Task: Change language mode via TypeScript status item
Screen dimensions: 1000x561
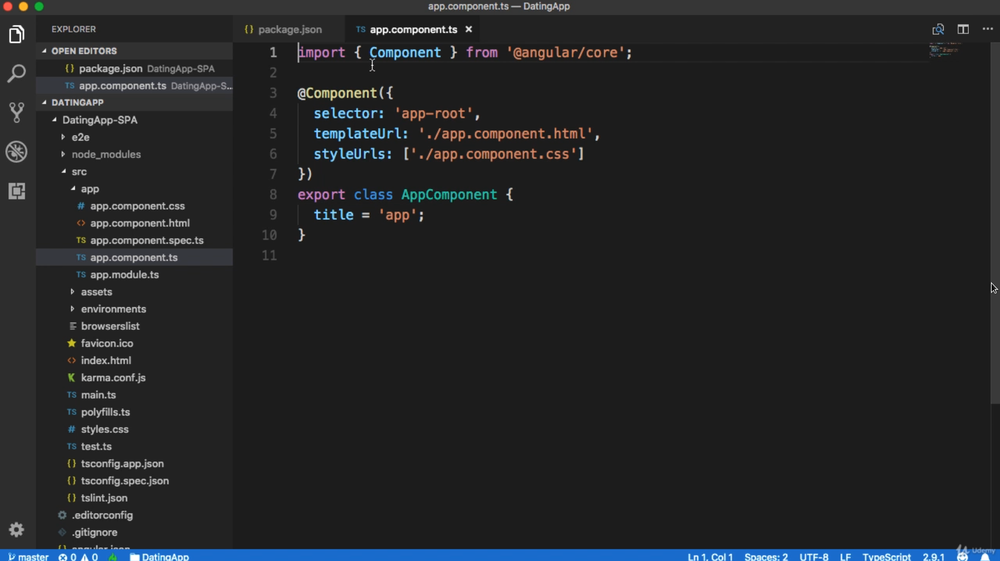Action: click(x=886, y=556)
